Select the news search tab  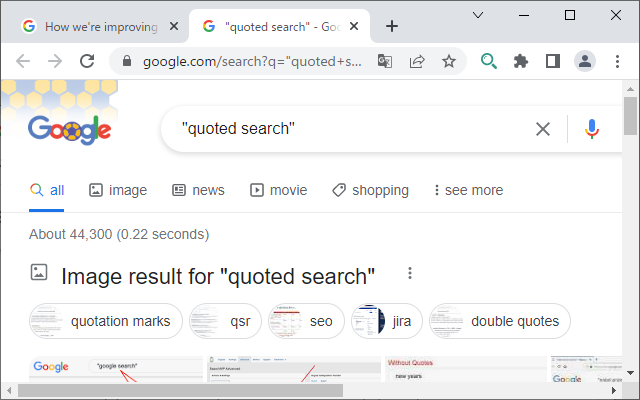coord(198,190)
